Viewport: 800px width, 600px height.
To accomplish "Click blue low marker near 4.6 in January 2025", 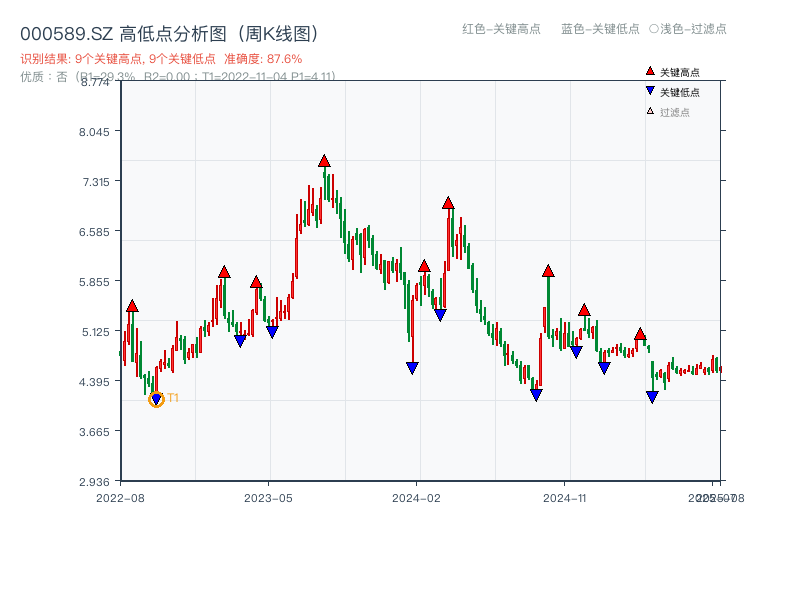I will (x=604, y=367).
